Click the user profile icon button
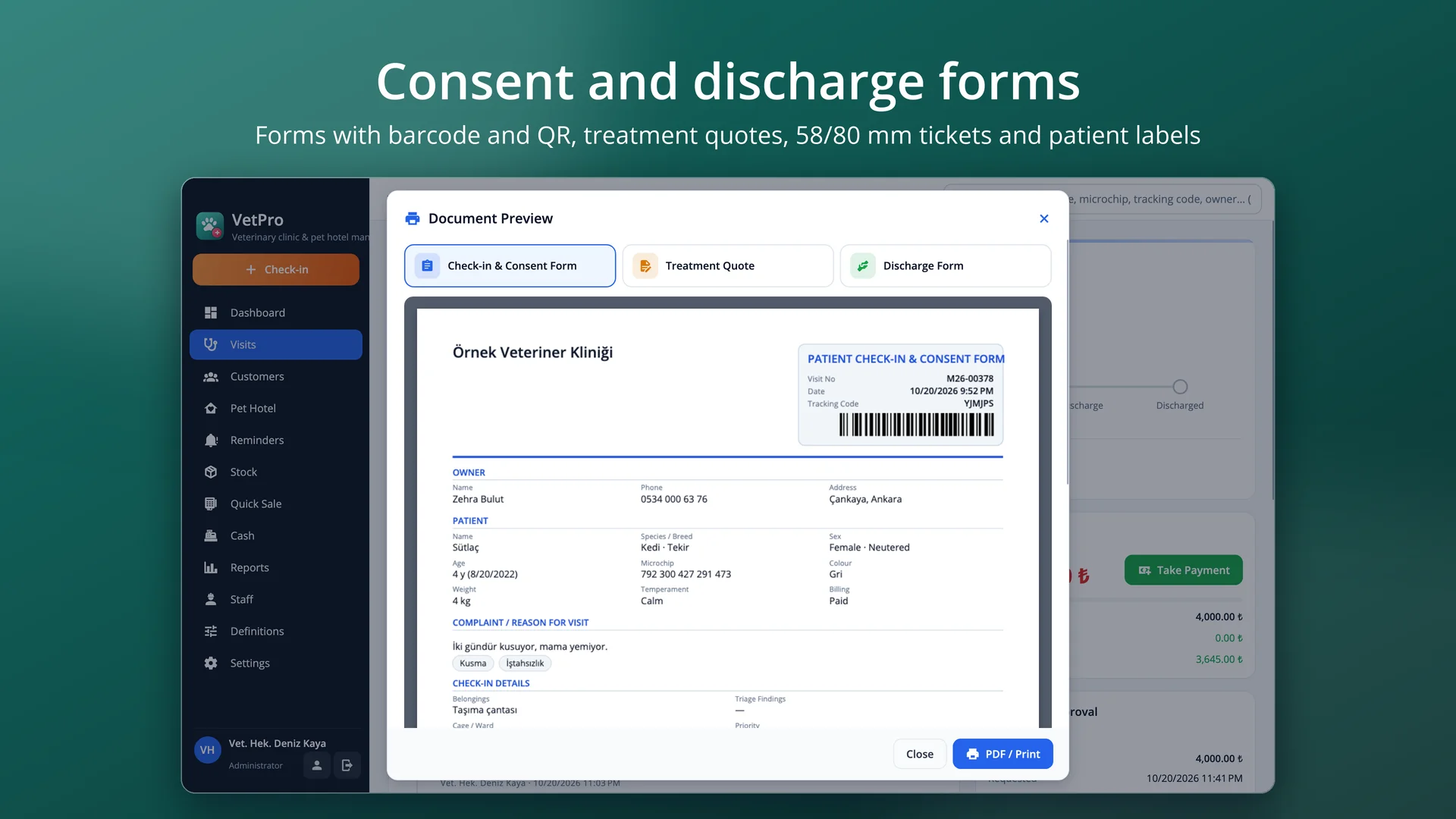 [x=317, y=765]
